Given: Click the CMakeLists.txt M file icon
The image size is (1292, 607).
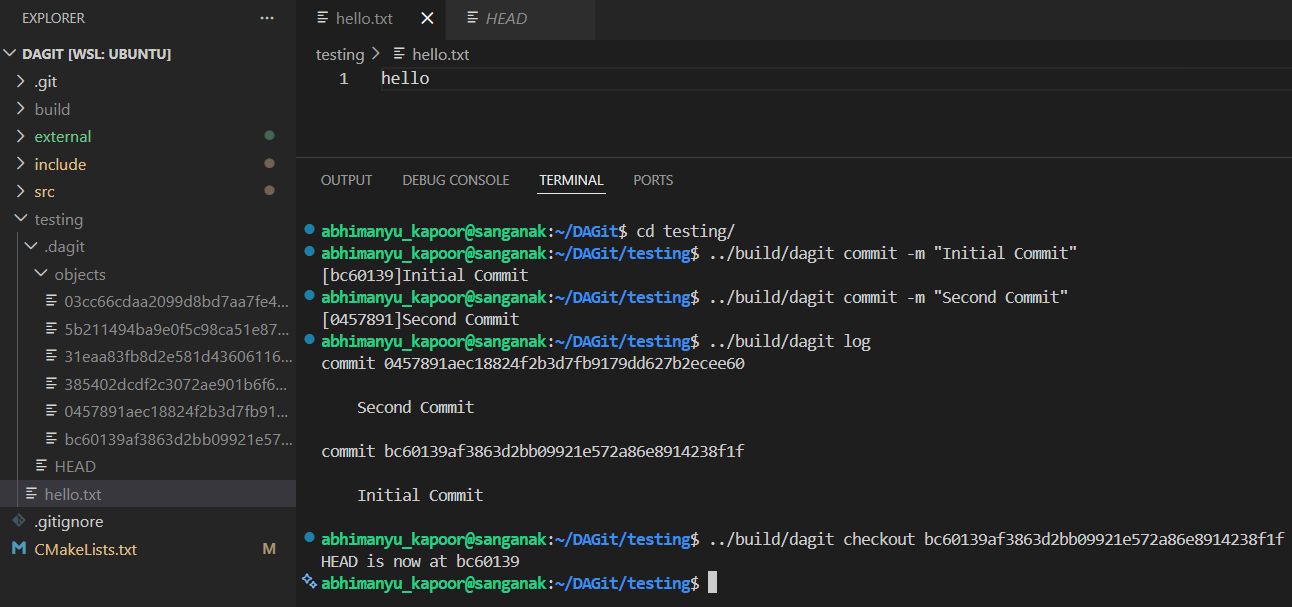Looking at the screenshot, I should pyautogui.click(x=19, y=549).
